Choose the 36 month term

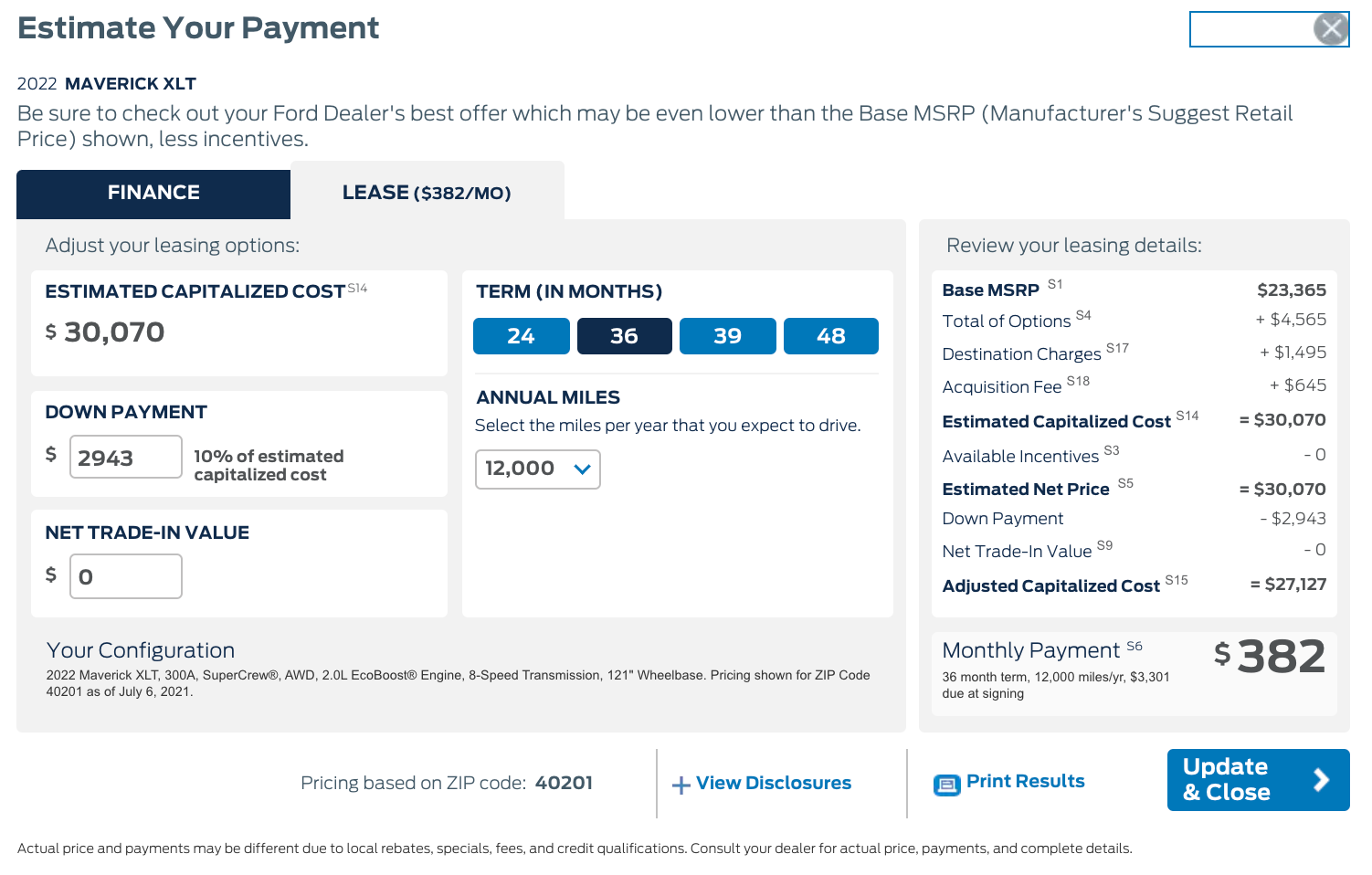click(624, 336)
